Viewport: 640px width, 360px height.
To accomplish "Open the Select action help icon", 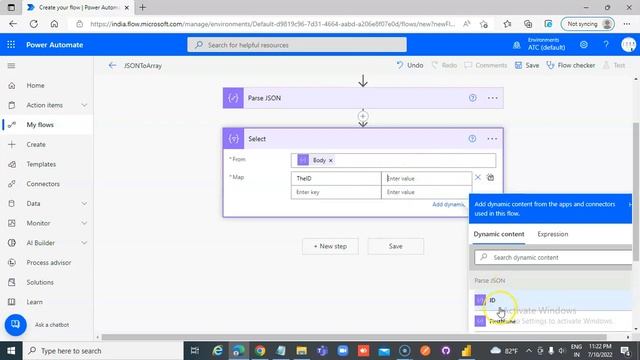I will [472, 139].
